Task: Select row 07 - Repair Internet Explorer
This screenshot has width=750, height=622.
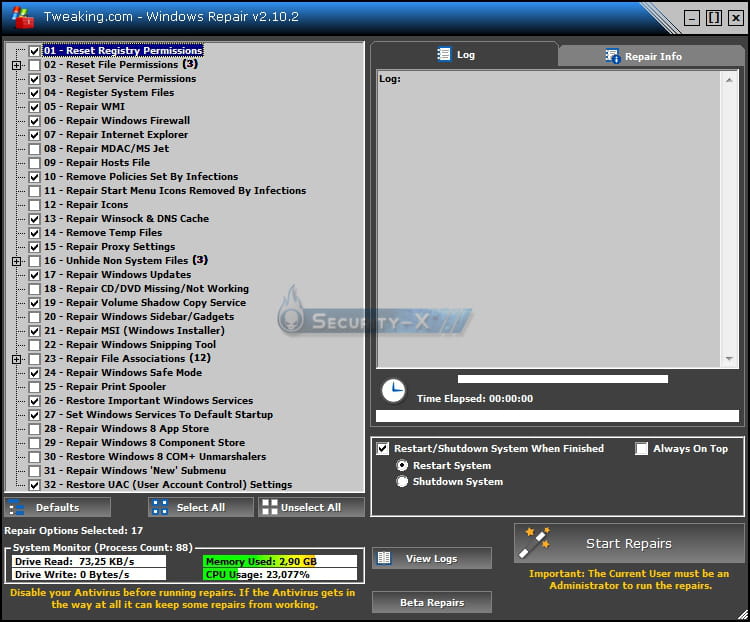Action: click(x=116, y=134)
